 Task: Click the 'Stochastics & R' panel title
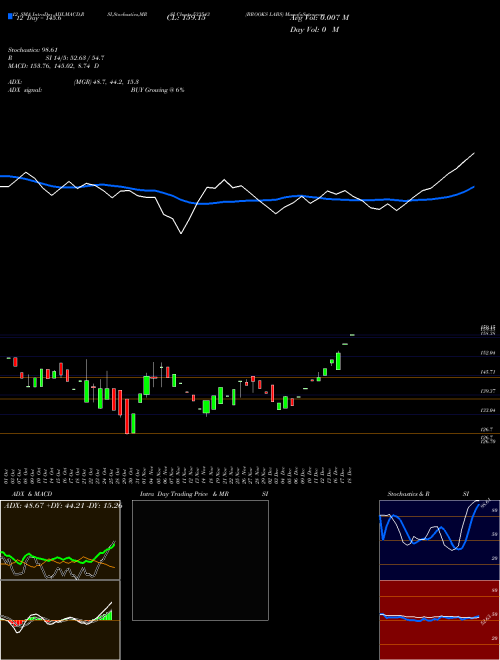pyautogui.click(x=409, y=494)
